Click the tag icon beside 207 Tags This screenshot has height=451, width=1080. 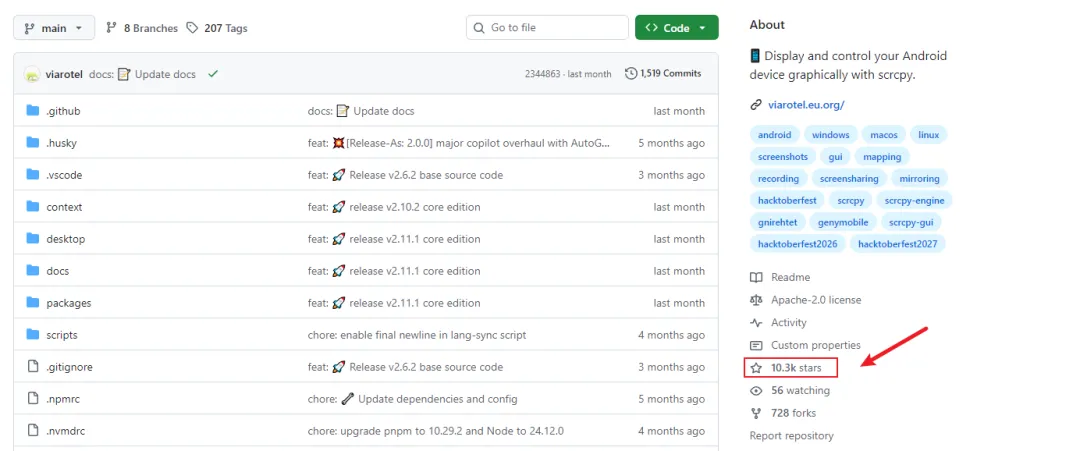click(192, 28)
